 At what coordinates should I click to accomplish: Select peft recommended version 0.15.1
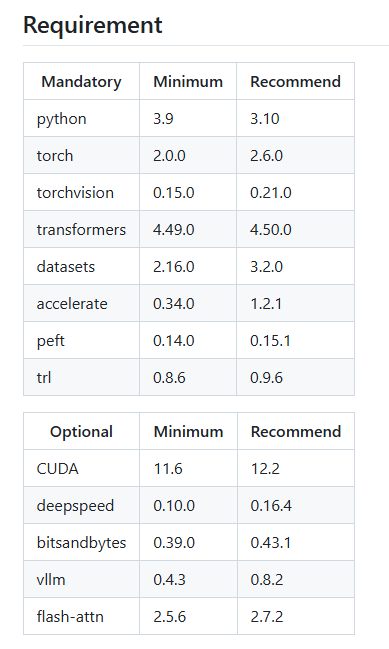click(x=270, y=341)
